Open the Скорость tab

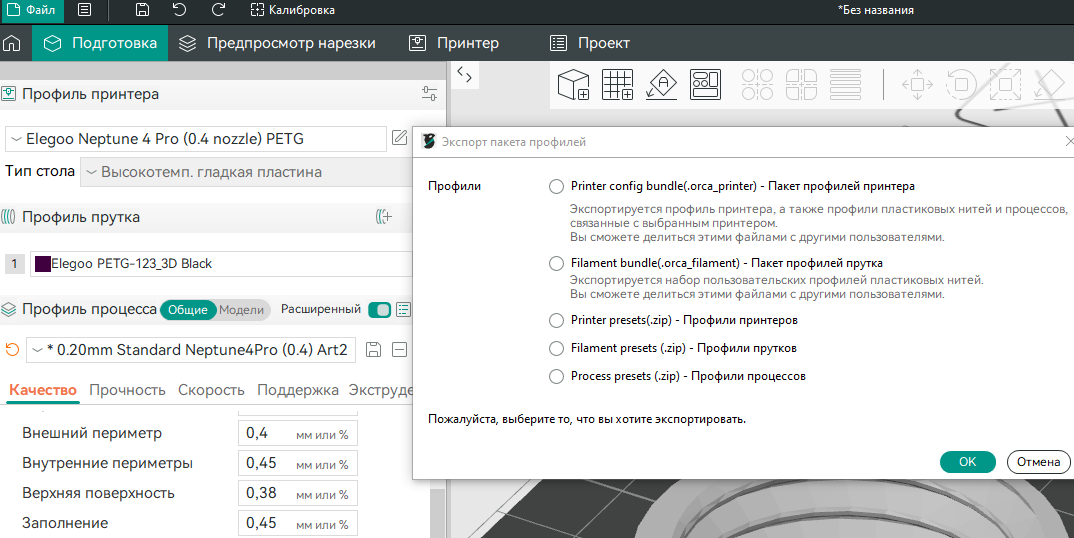coord(211,390)
